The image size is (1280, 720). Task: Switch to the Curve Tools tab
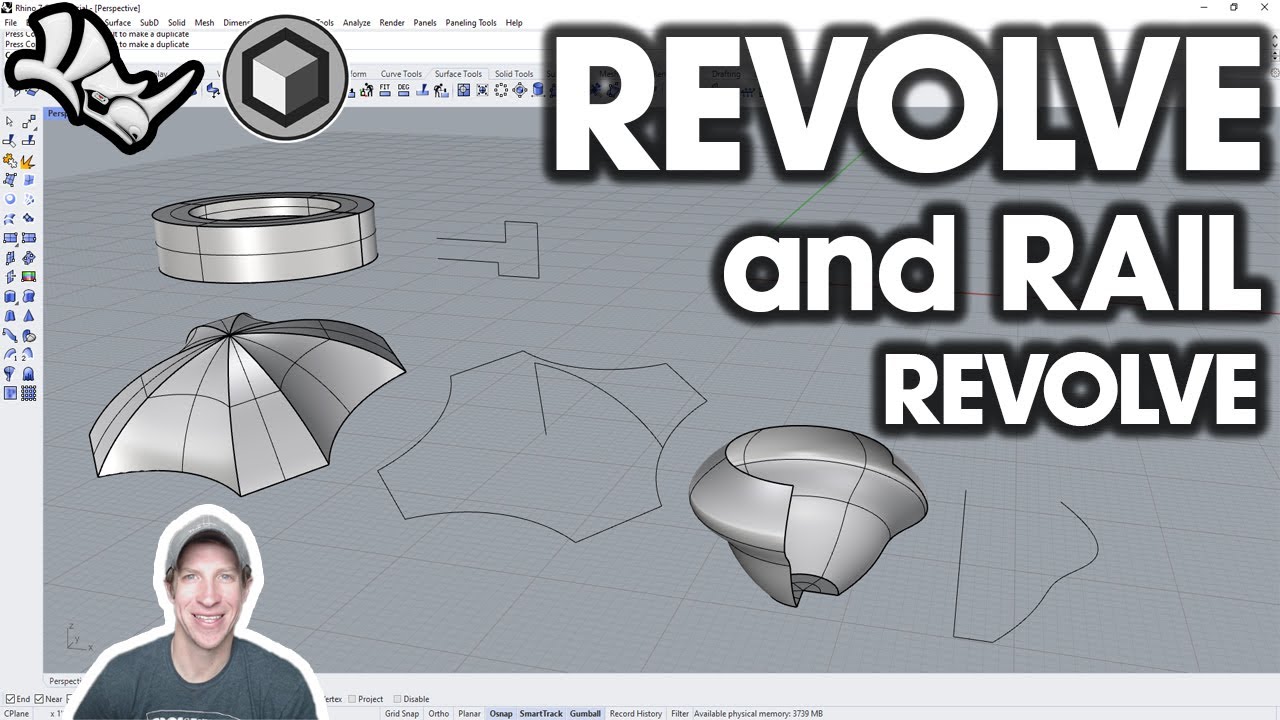tap(401, 74)
